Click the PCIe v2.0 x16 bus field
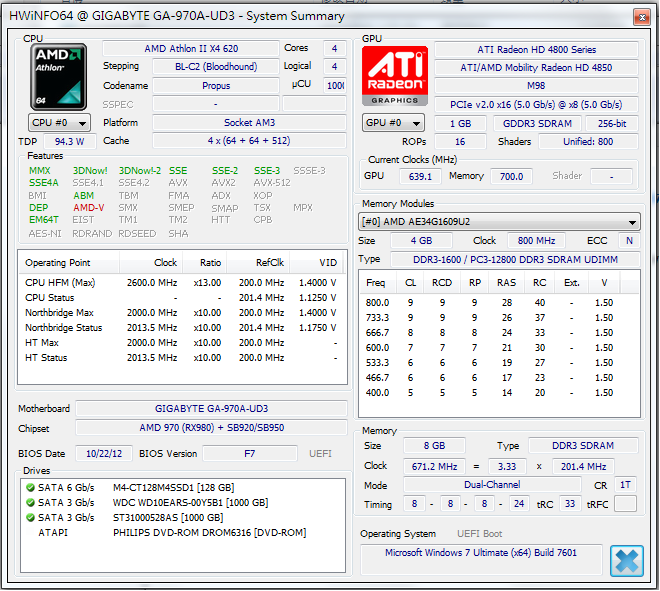 pos(537,105)
